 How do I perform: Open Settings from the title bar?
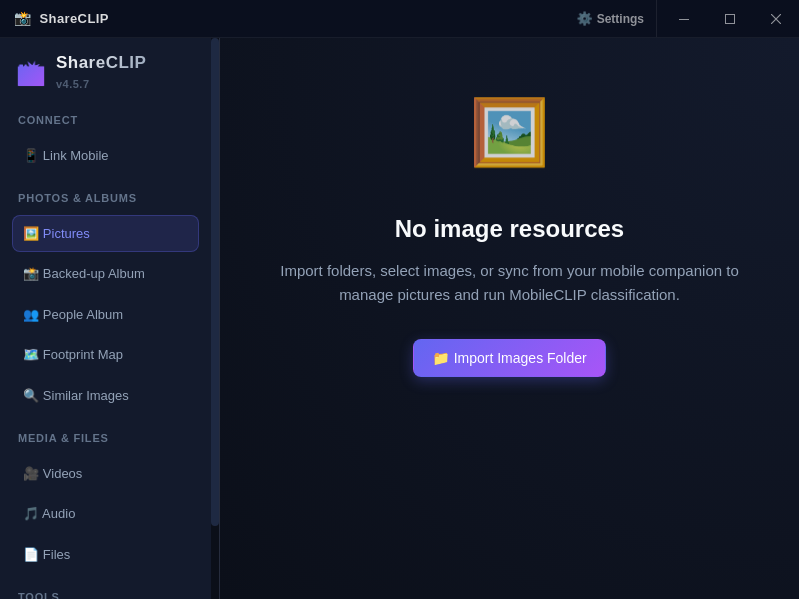pos(610,19)
